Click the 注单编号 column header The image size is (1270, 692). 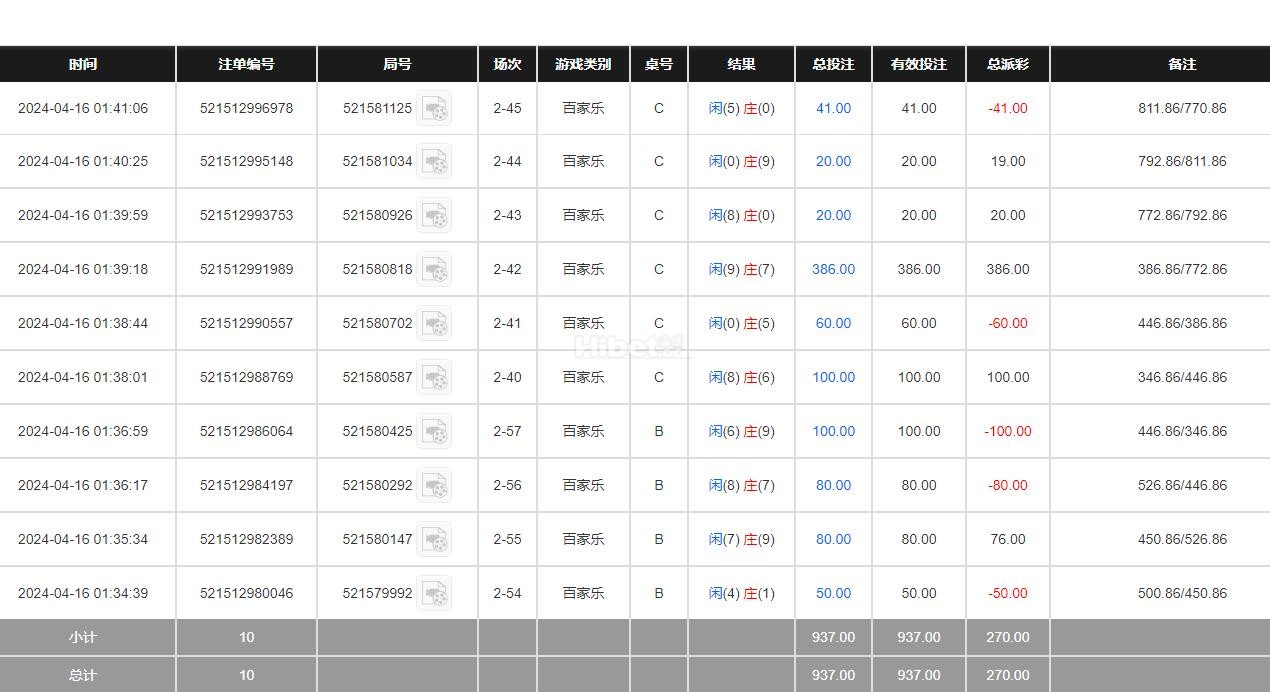[x=246, y=64]
